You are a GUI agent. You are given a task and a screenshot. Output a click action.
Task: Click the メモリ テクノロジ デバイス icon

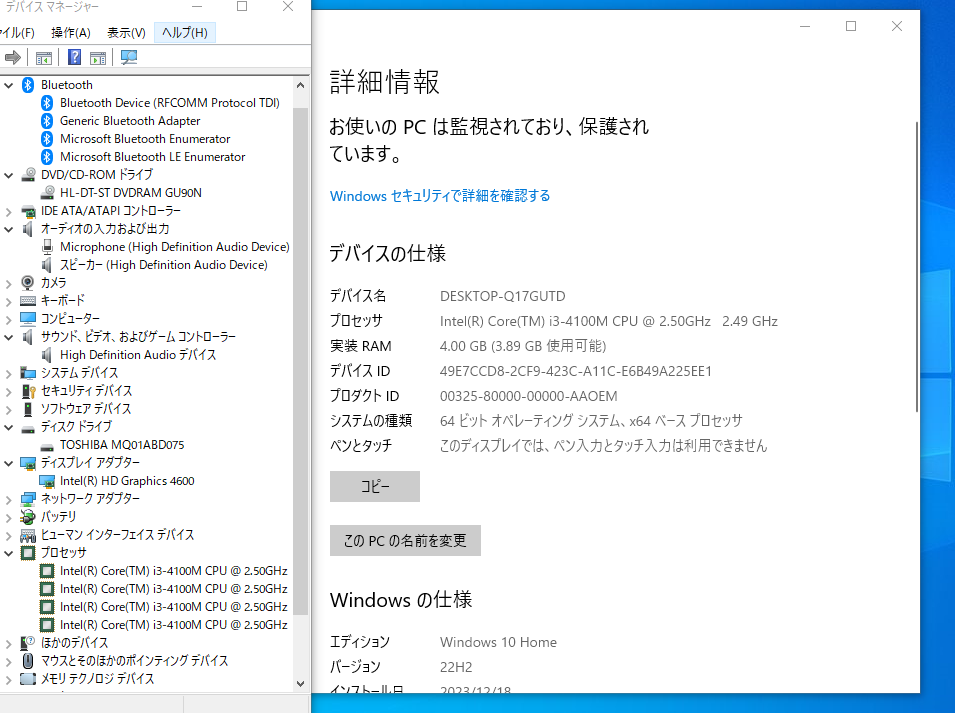click(28, 679)
